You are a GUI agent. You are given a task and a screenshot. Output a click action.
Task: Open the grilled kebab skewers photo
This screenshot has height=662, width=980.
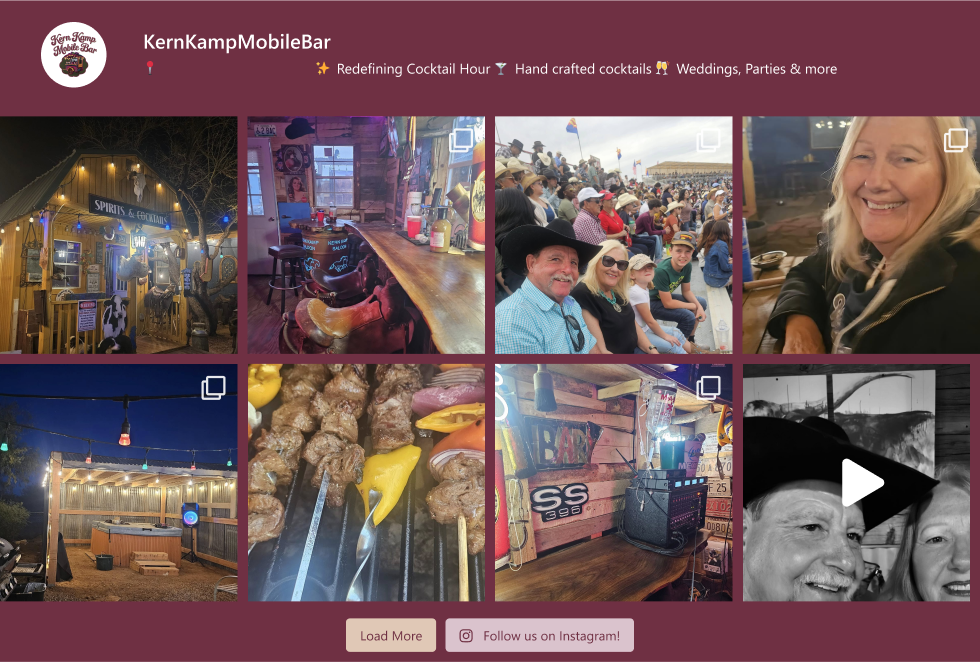point(366,483)
